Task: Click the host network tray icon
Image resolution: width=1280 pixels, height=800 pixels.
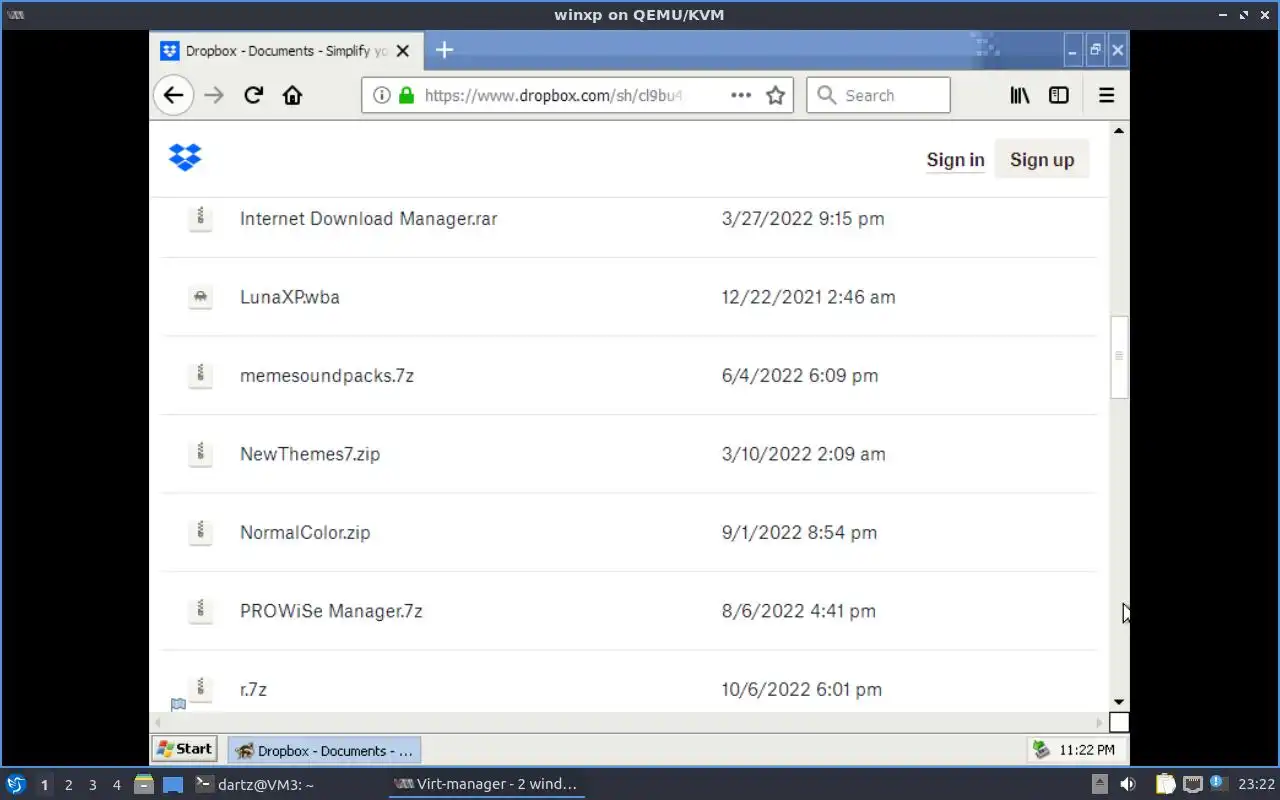Action: pos(1192,784)
